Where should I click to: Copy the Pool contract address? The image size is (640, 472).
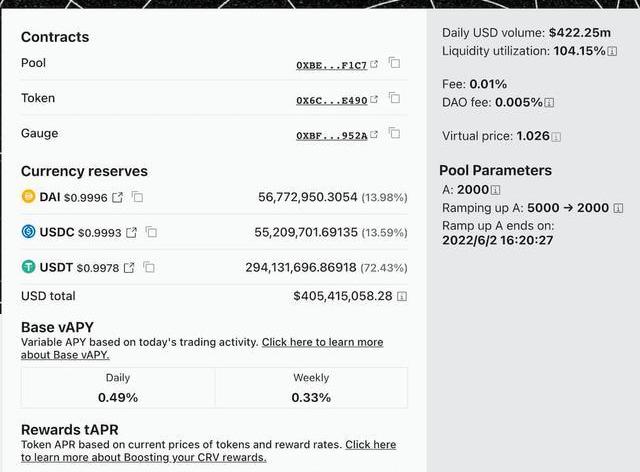tap(395, 63)
